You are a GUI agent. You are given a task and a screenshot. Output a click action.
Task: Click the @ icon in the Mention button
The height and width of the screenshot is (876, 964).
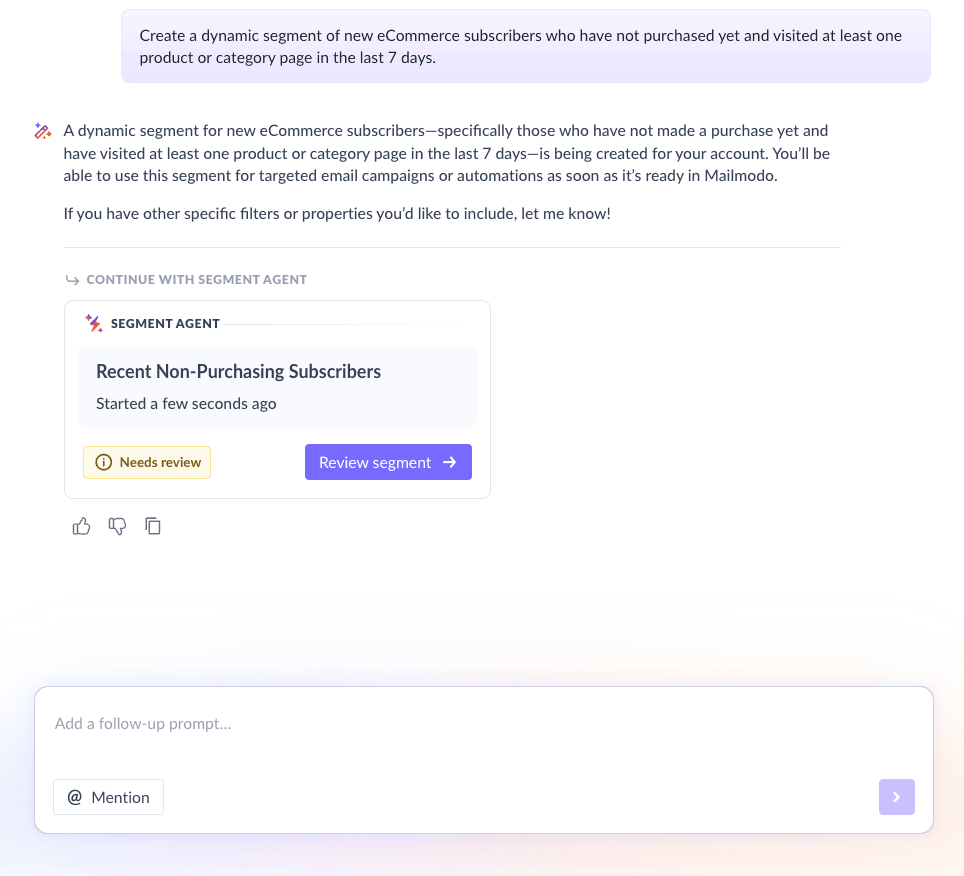(x=76, y=797)
